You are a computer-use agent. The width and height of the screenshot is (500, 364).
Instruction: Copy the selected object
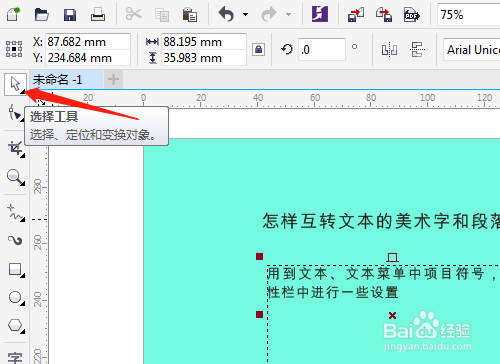click(x=162, y=15)
